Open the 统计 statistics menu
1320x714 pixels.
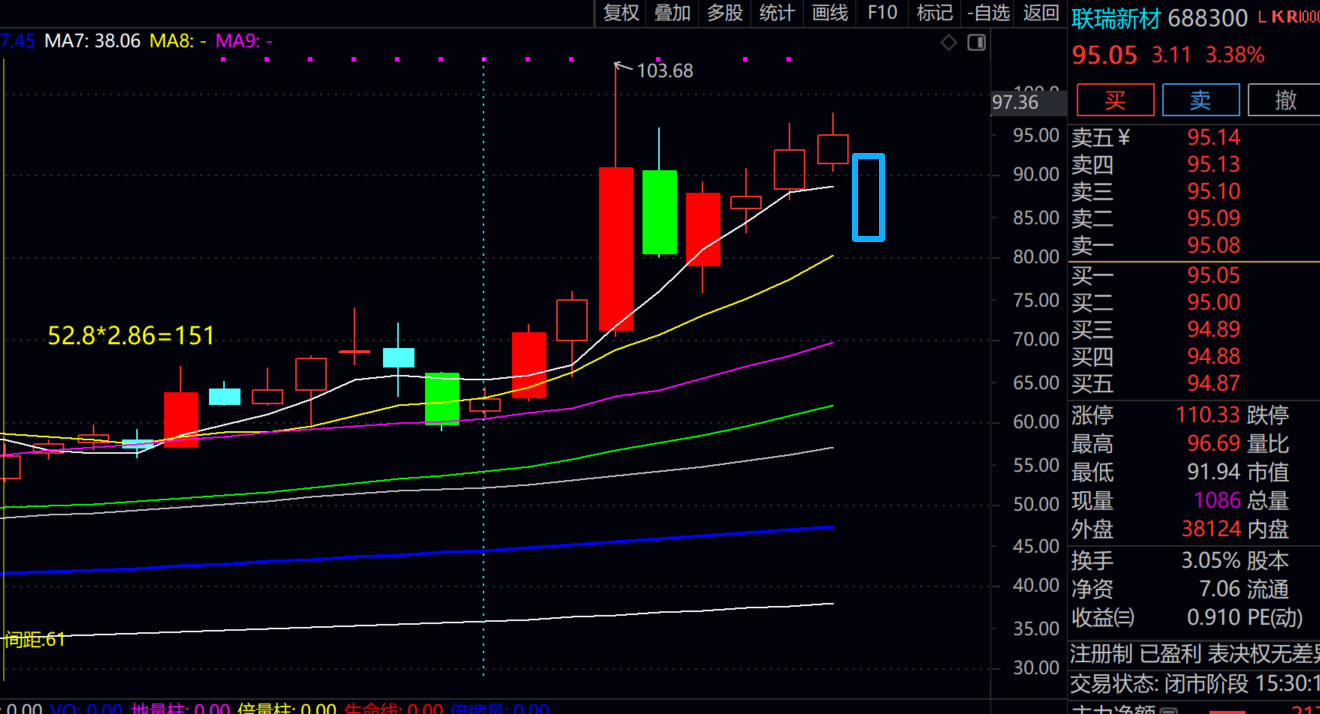[777, 13]
